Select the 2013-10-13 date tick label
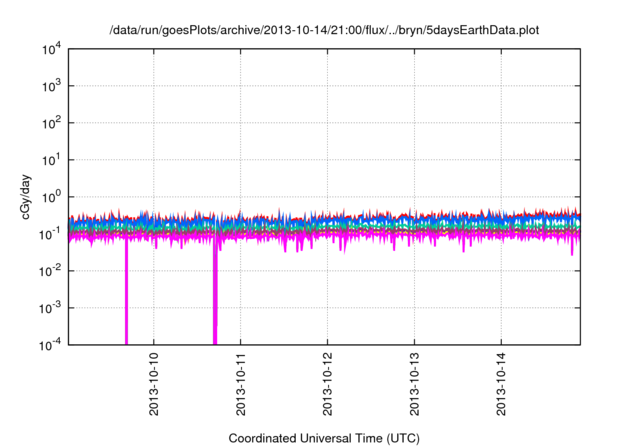Image resolution: width=640 pixels, height=448 pixels. pos(414,384)
